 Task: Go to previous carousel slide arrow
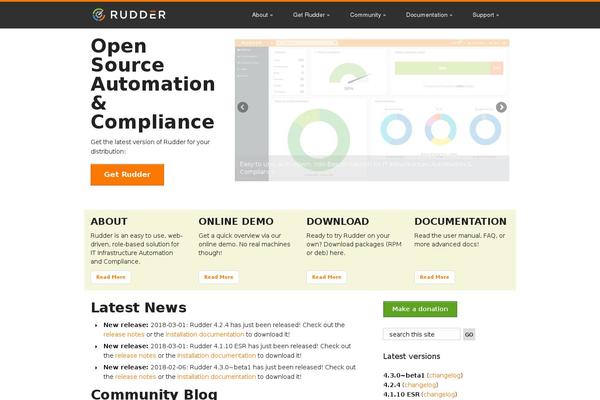click(243, 107)
